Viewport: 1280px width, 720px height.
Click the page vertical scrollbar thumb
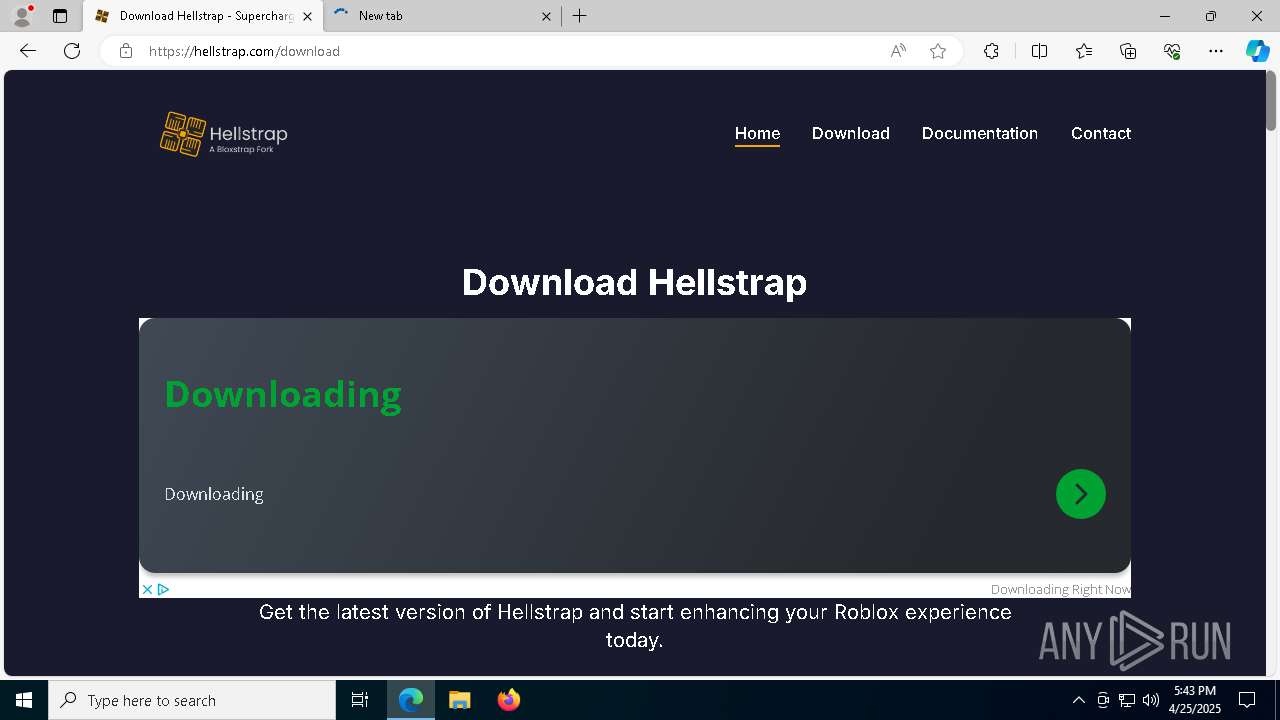tap(1272, 100)
